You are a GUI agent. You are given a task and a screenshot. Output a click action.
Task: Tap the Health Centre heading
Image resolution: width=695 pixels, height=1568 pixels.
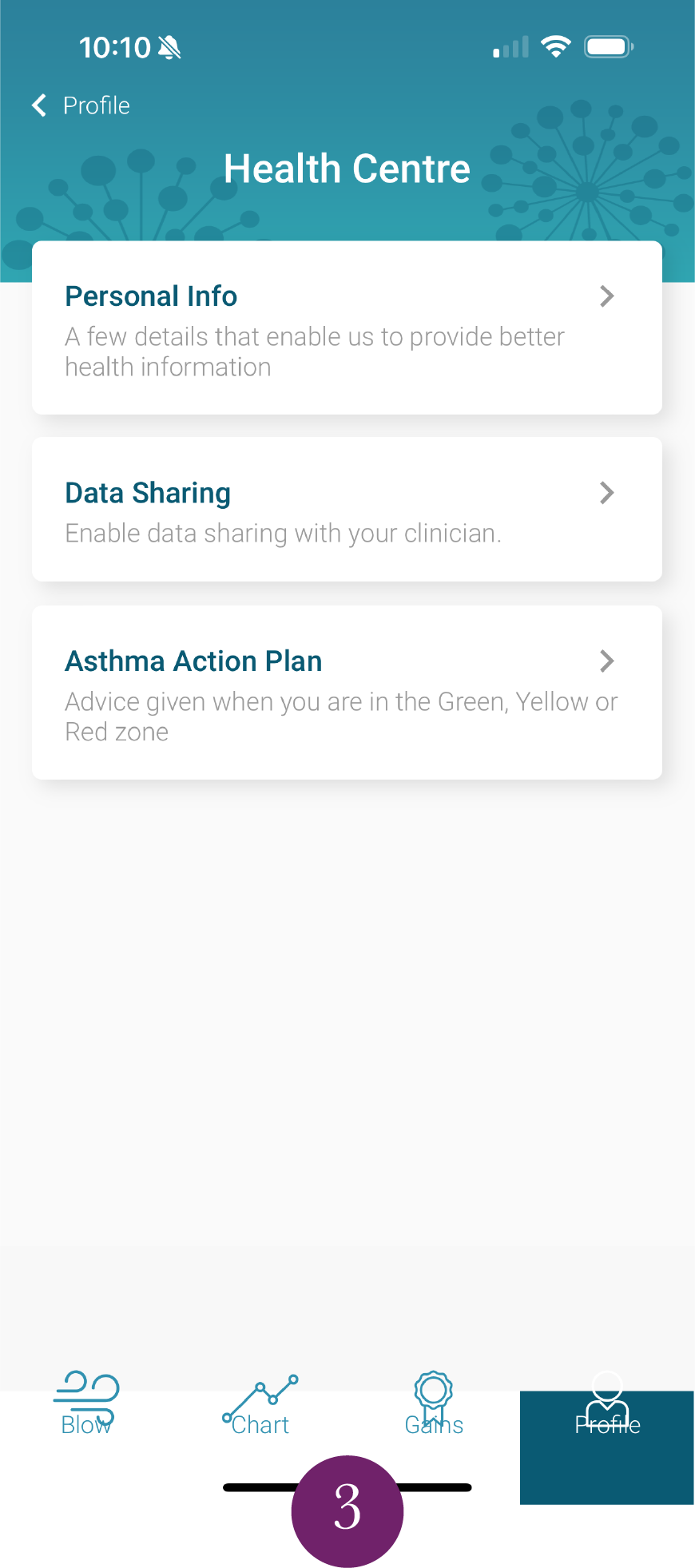click(347, 169)
